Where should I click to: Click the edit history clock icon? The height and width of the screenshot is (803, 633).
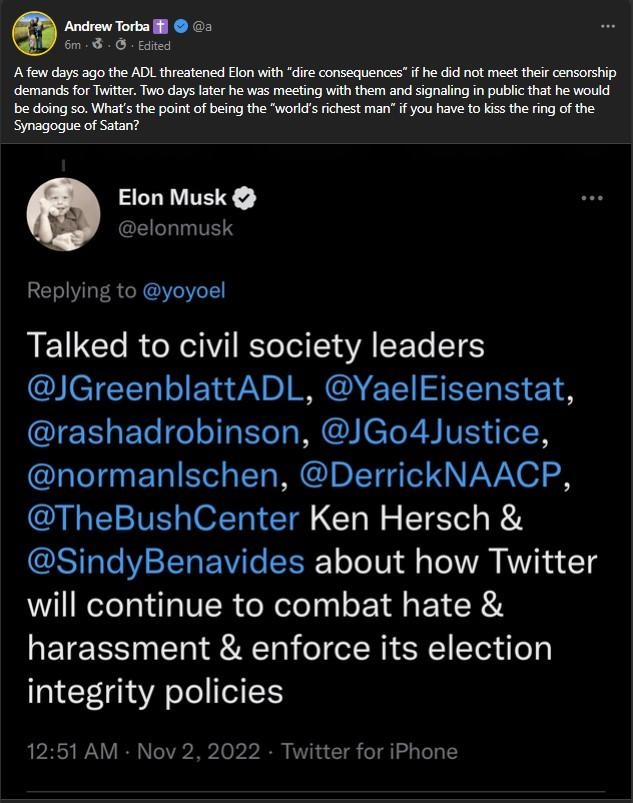[x=119, y=46]
